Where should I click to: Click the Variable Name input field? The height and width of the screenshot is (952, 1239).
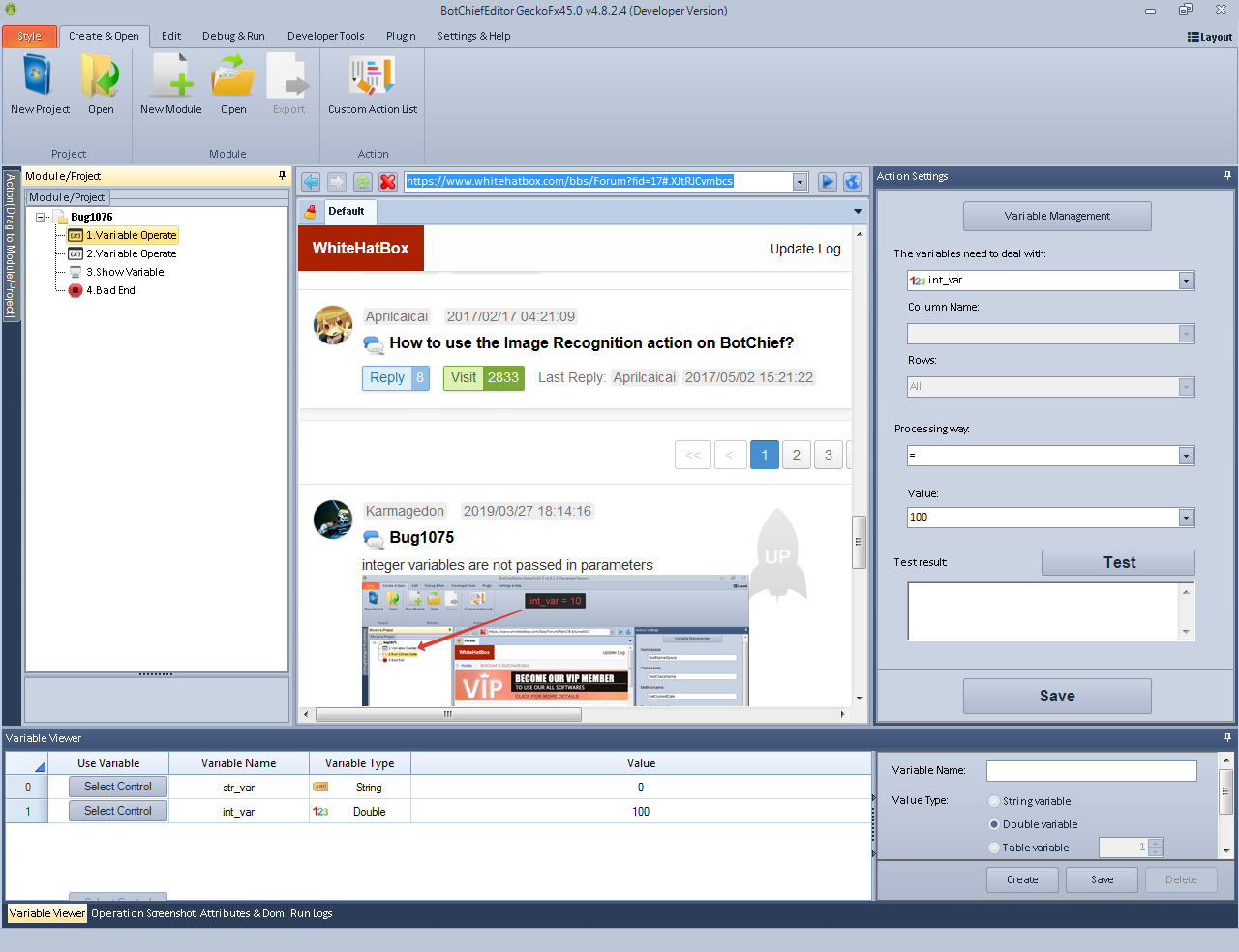click(1091, 771)
